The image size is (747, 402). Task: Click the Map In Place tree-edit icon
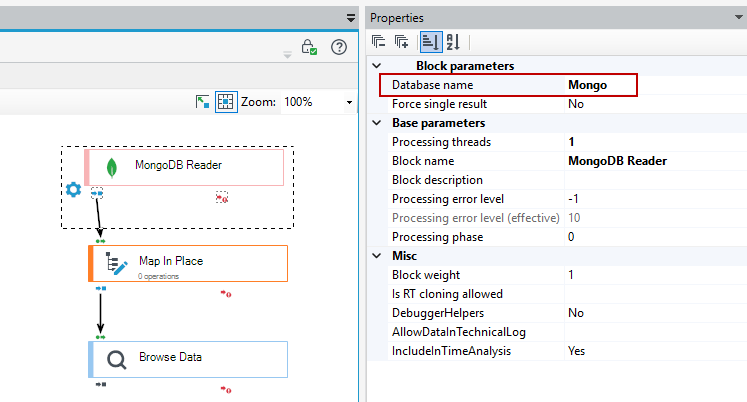point(116,263)
